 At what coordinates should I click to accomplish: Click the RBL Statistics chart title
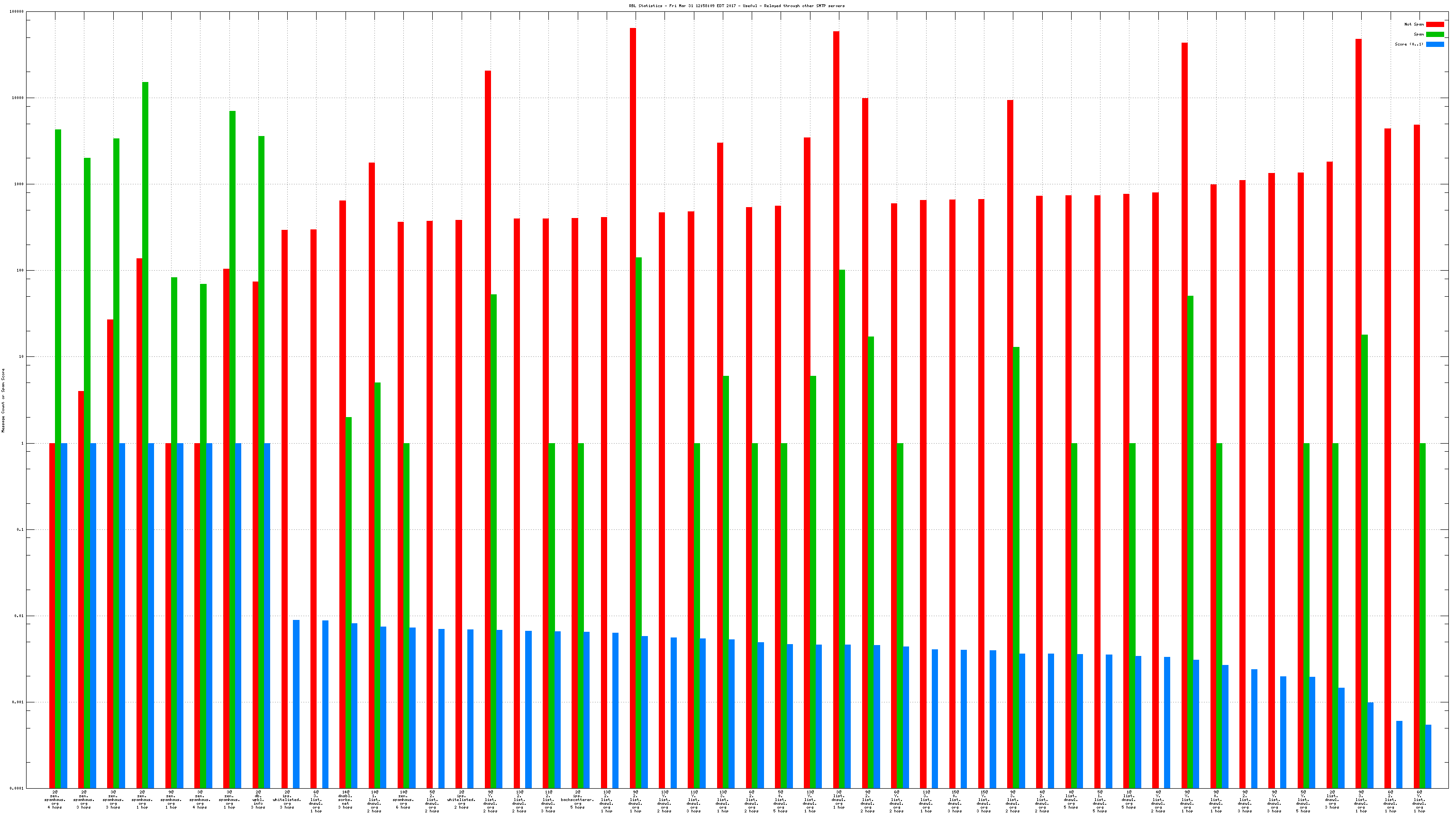737,6
